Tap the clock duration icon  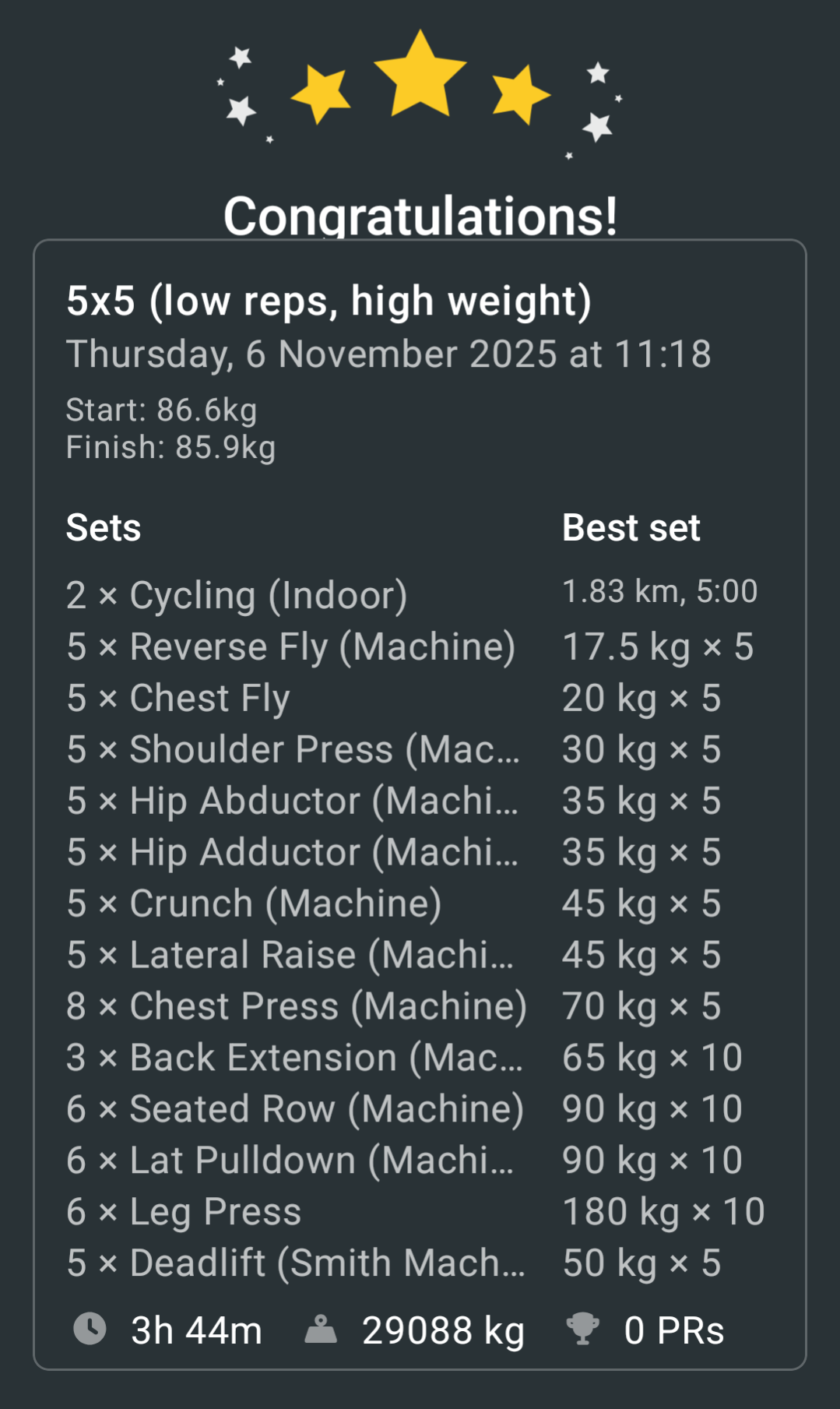coord(90,1329)
